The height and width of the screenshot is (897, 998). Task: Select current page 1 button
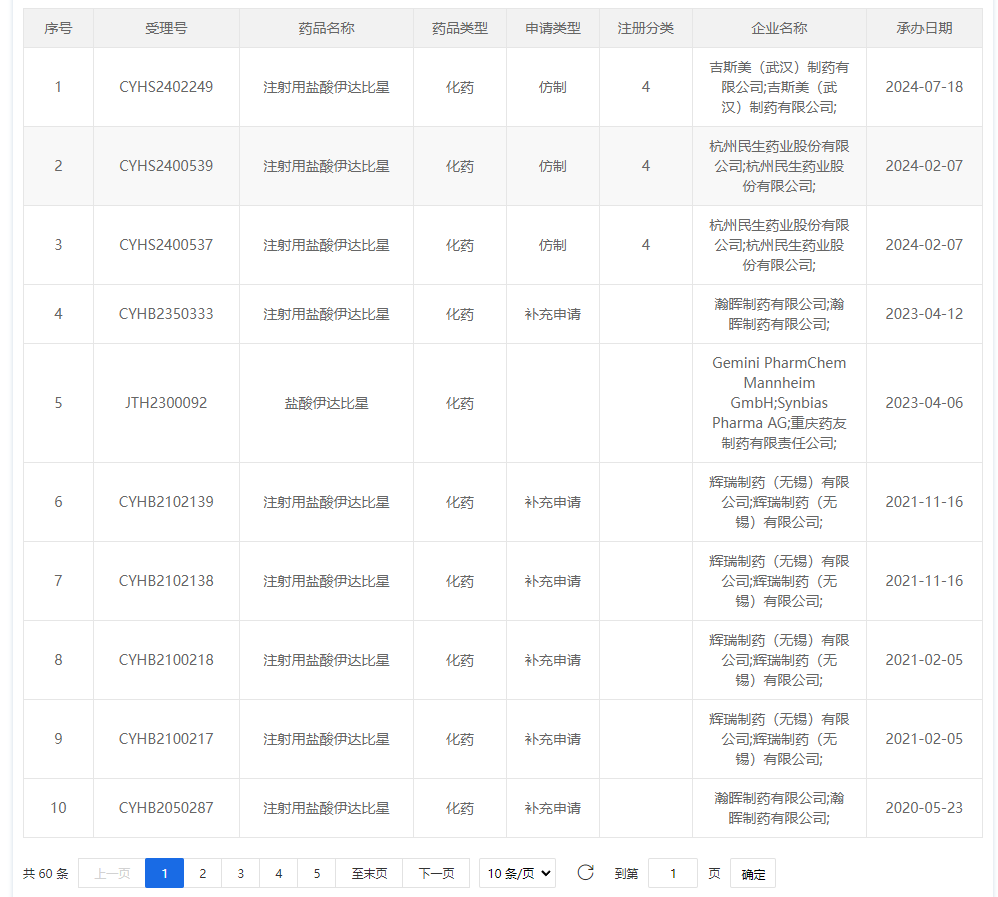164,873
